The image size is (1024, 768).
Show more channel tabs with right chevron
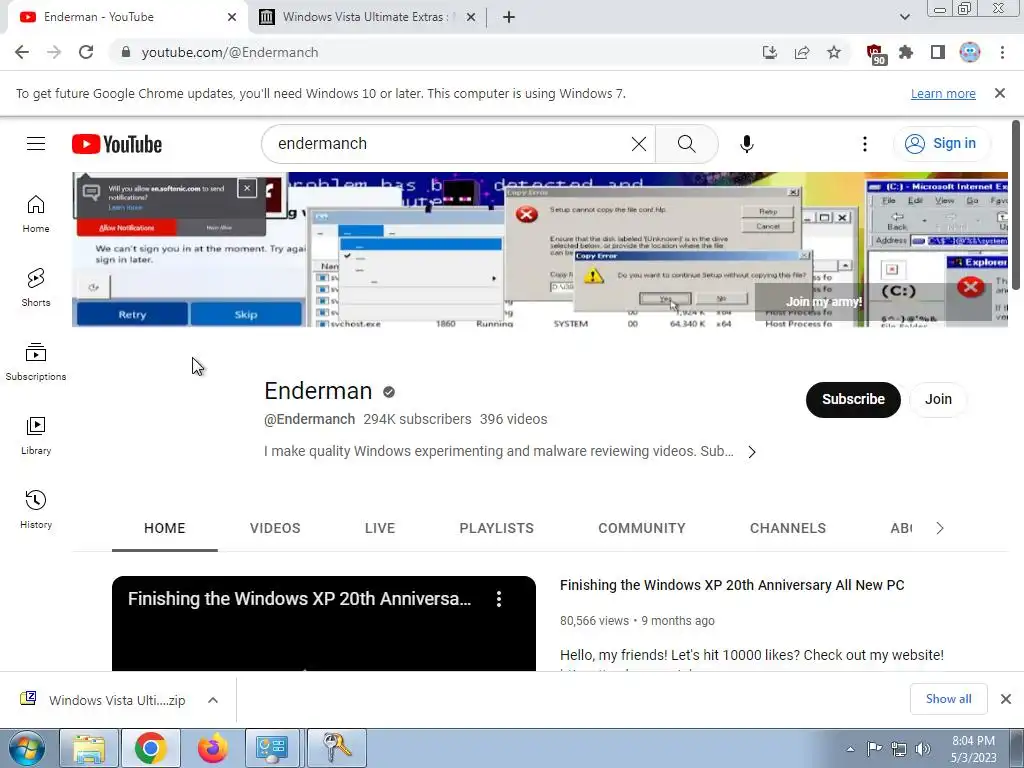click(x=940, y=528)
